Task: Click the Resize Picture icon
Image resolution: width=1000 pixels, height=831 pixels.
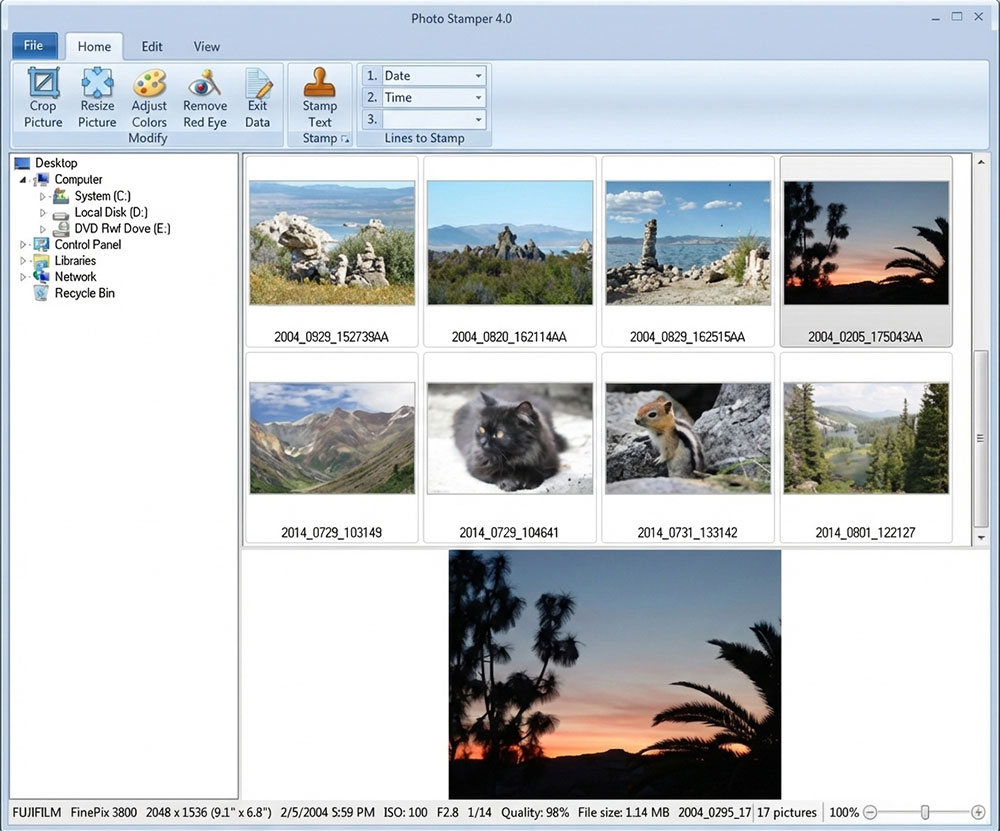Action: (x=97, y=98)
